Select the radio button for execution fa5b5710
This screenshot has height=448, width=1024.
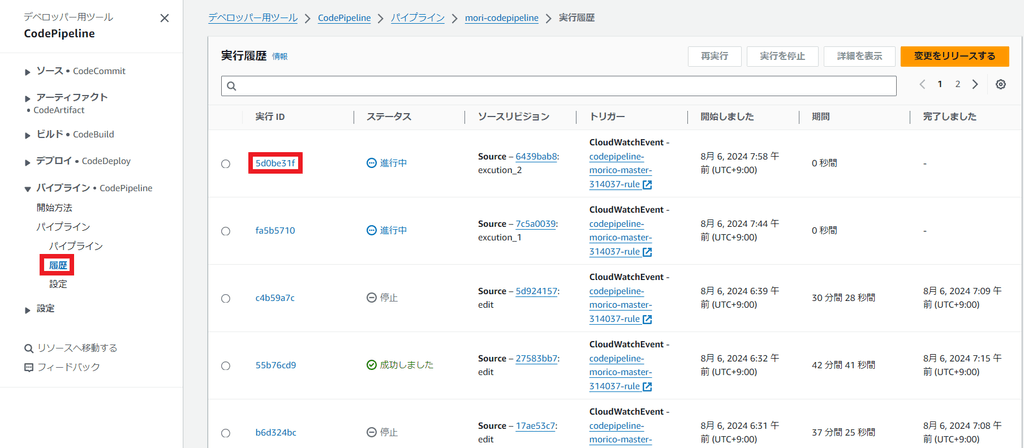pyautogui.click(x=225, y=231)
